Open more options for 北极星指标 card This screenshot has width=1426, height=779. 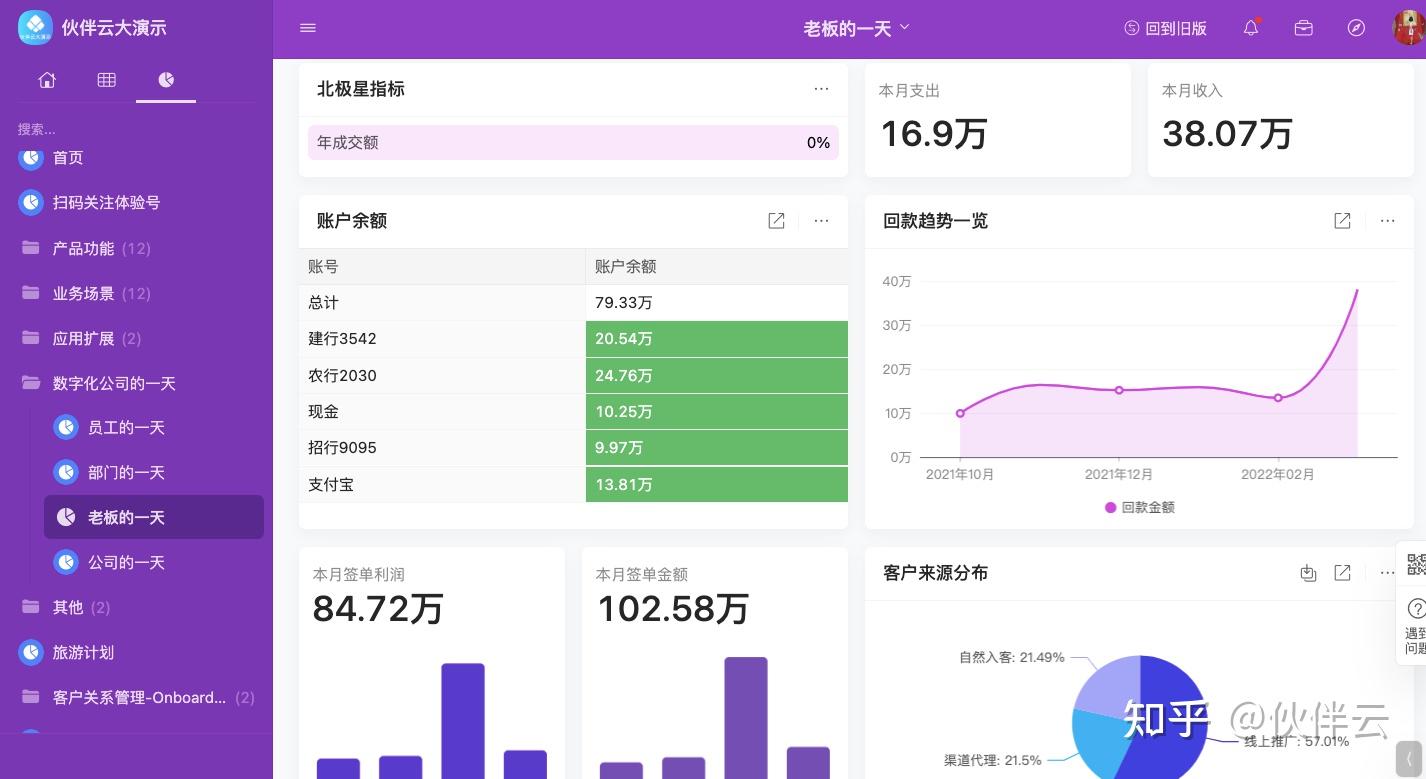821,89
